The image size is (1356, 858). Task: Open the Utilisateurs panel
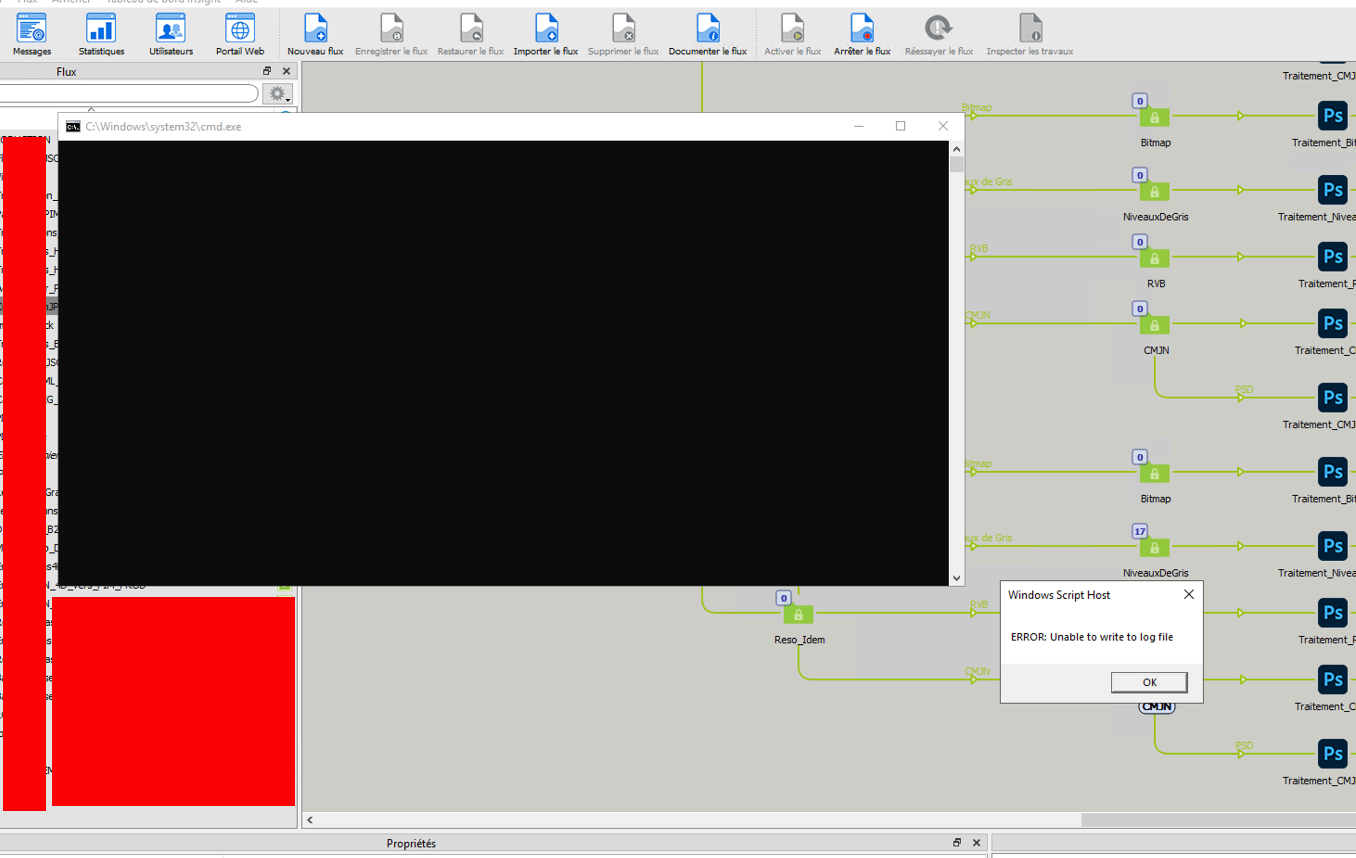pos(171,35)
